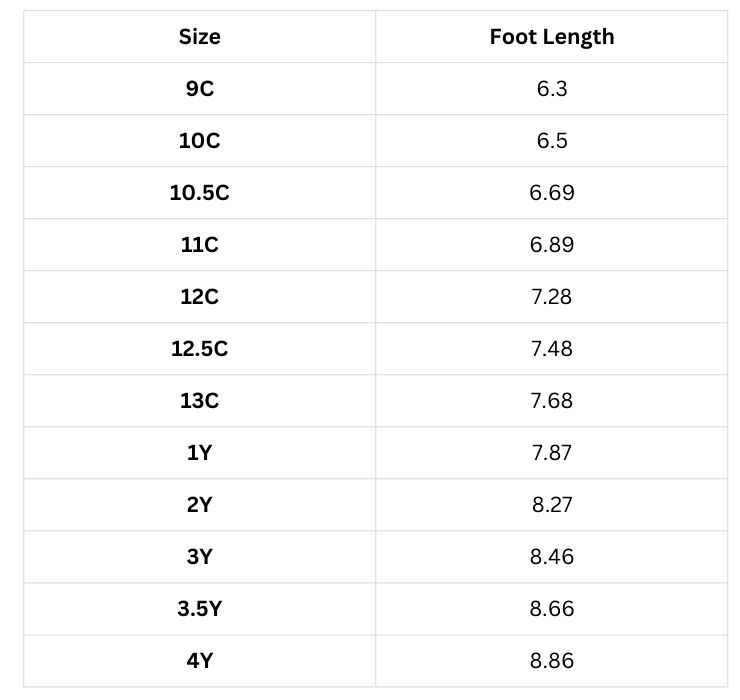Select the 7.87 foot length value
The image size is (740, 700).
[x=552, y=453]
